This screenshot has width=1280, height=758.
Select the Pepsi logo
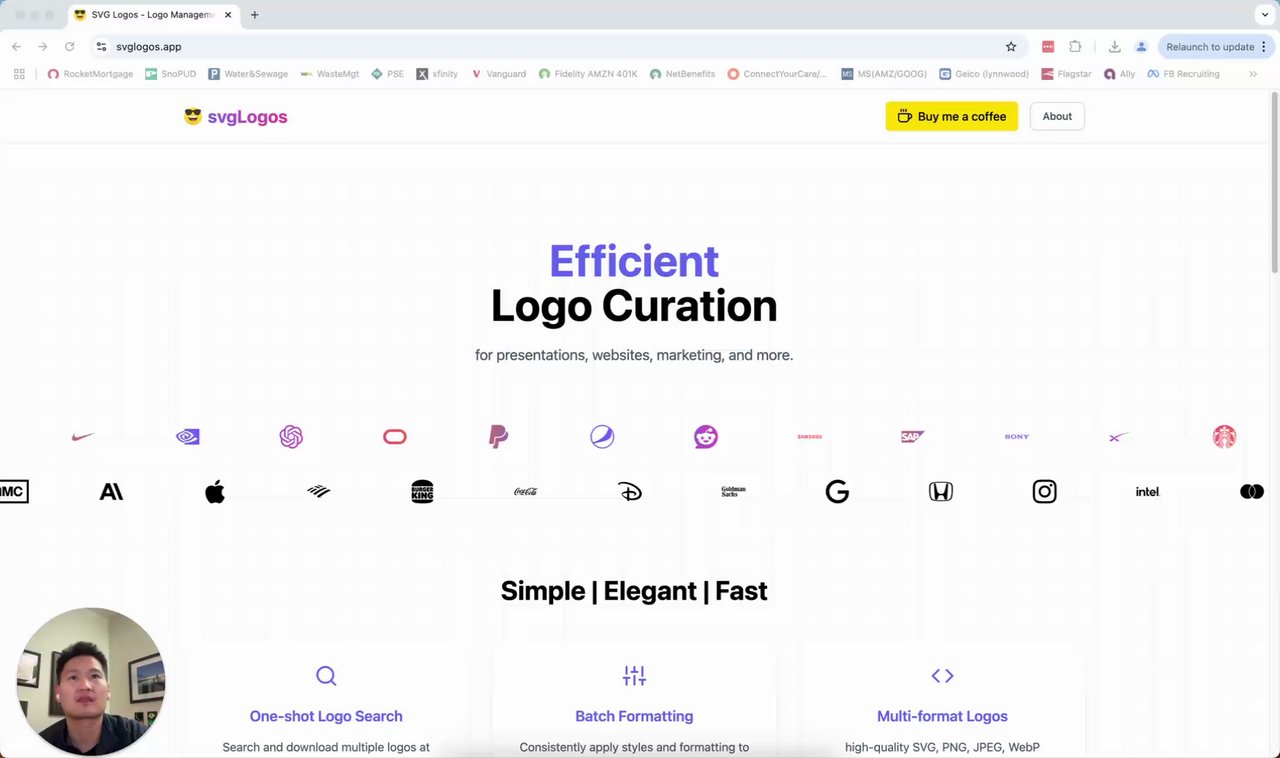(x=602, y=437)
